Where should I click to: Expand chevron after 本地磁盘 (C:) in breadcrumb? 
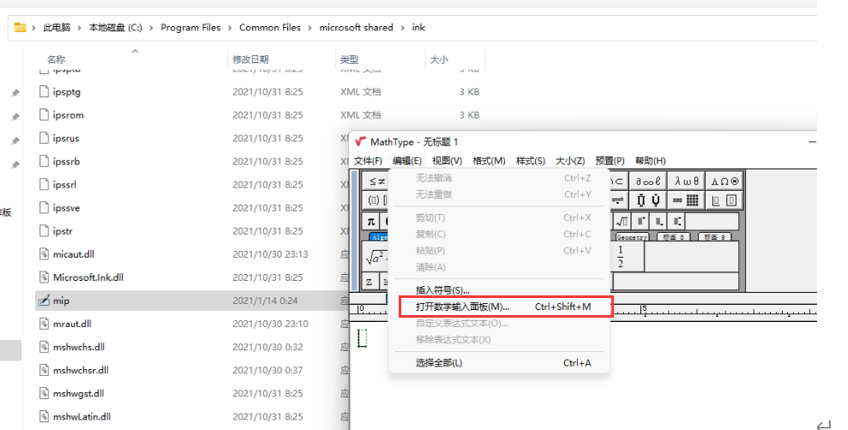point(151,28)
